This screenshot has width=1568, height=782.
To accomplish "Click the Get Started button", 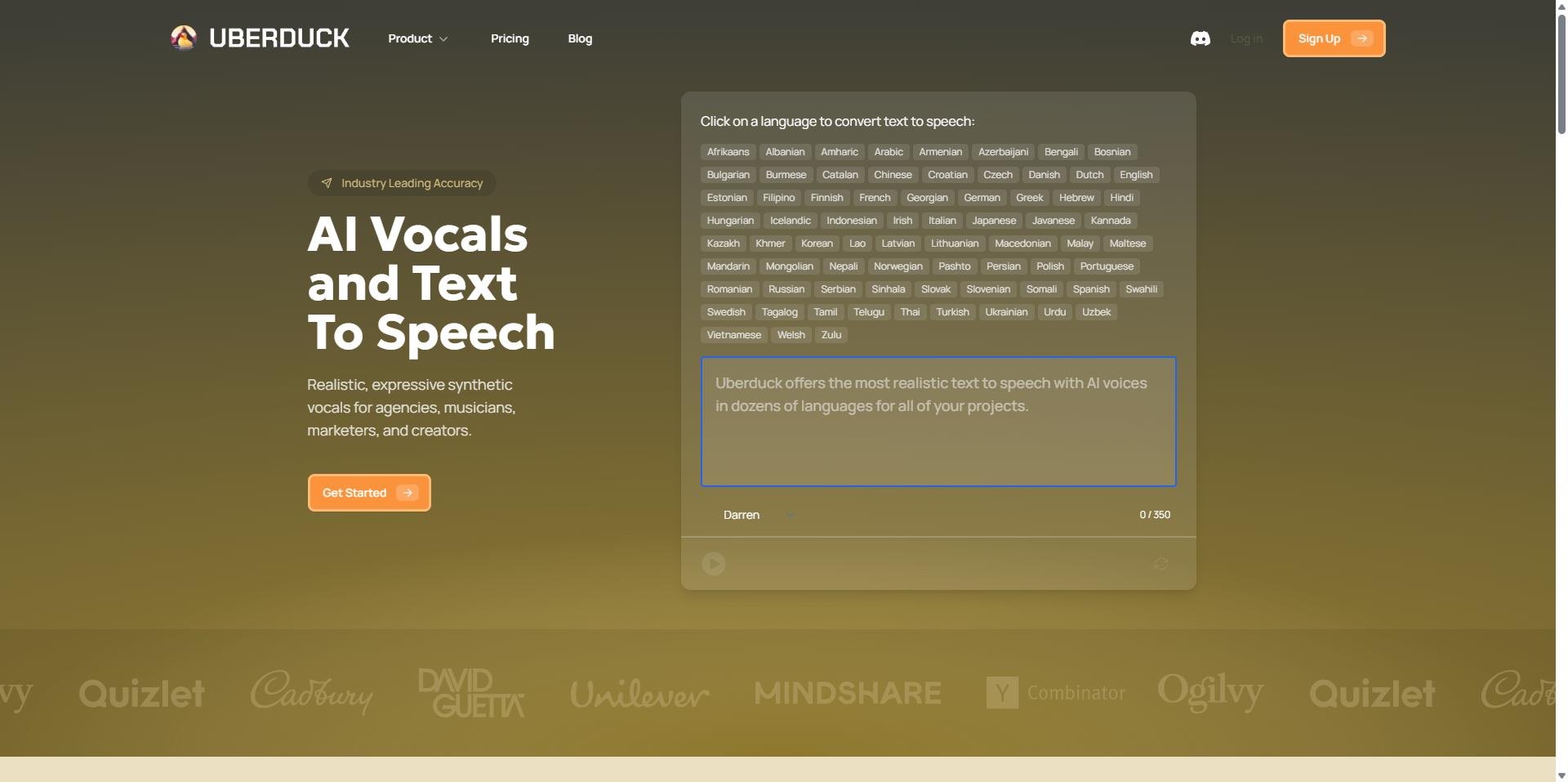I will (369, 493).
